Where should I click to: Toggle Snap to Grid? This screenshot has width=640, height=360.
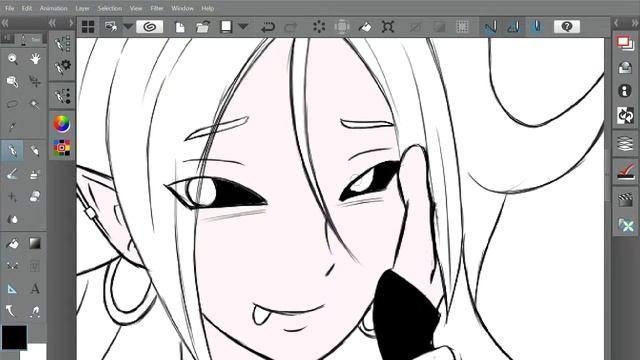[x=536, y=27]
